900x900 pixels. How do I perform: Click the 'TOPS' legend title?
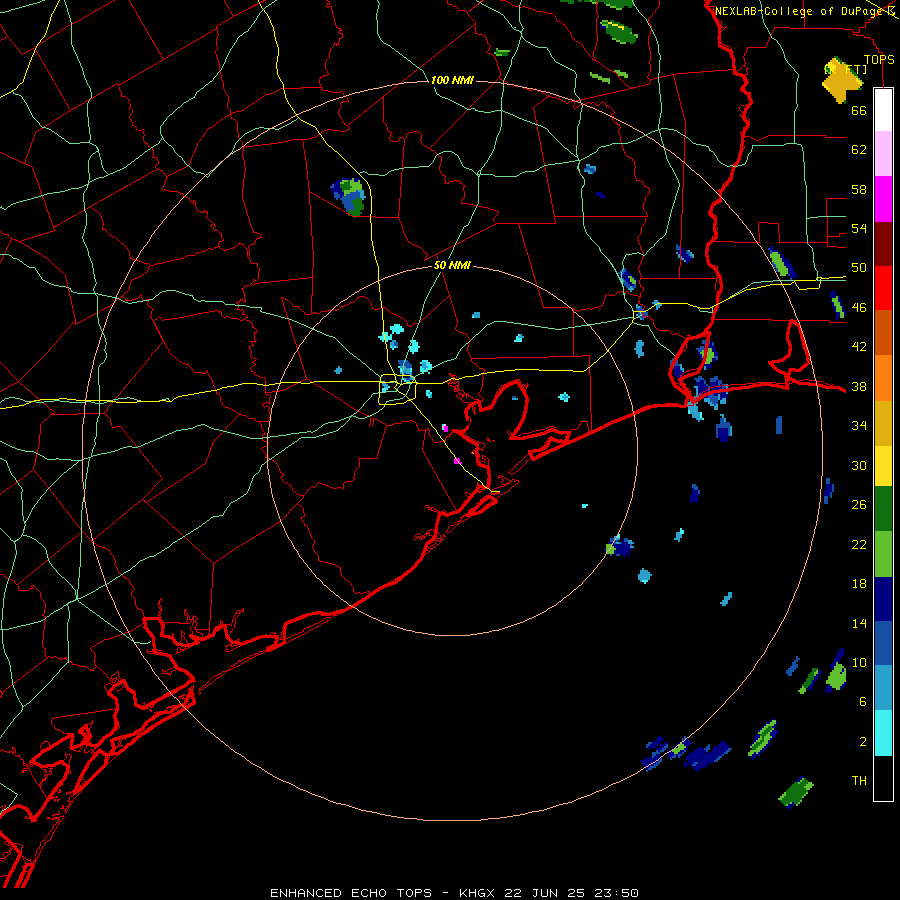click(879, 60)
